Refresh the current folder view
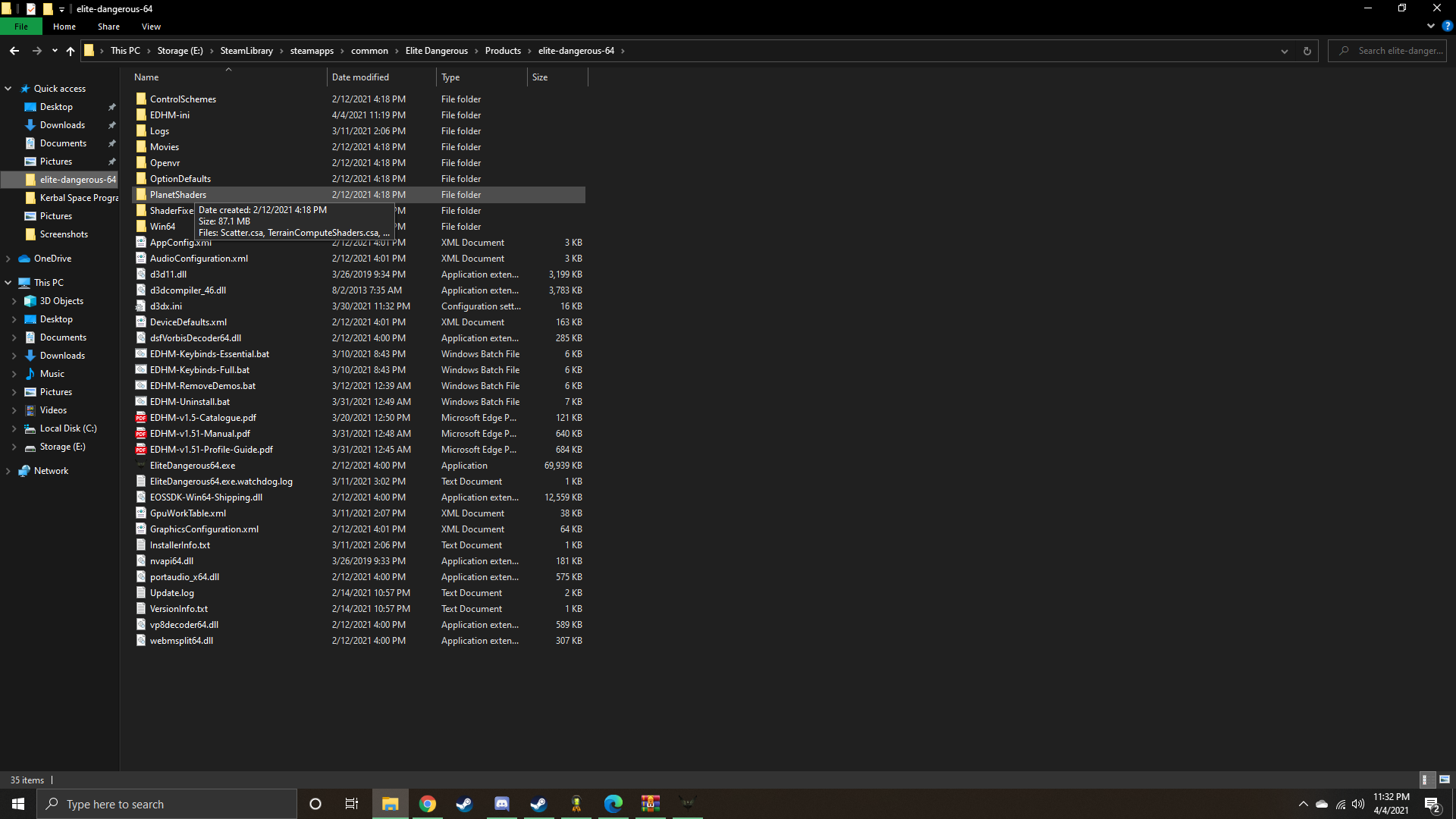Screen dimensions: 1456x819 (x=1307, y=51)
